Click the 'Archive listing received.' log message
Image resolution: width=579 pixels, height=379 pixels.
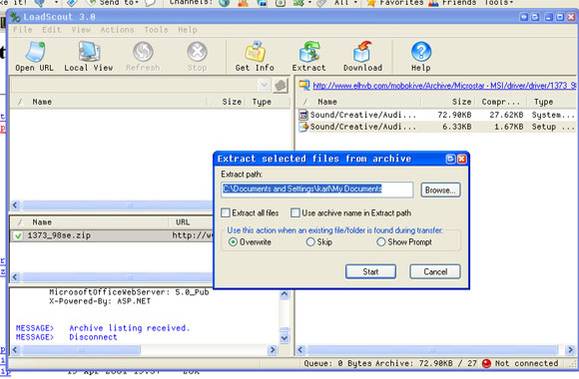[129, 328]
